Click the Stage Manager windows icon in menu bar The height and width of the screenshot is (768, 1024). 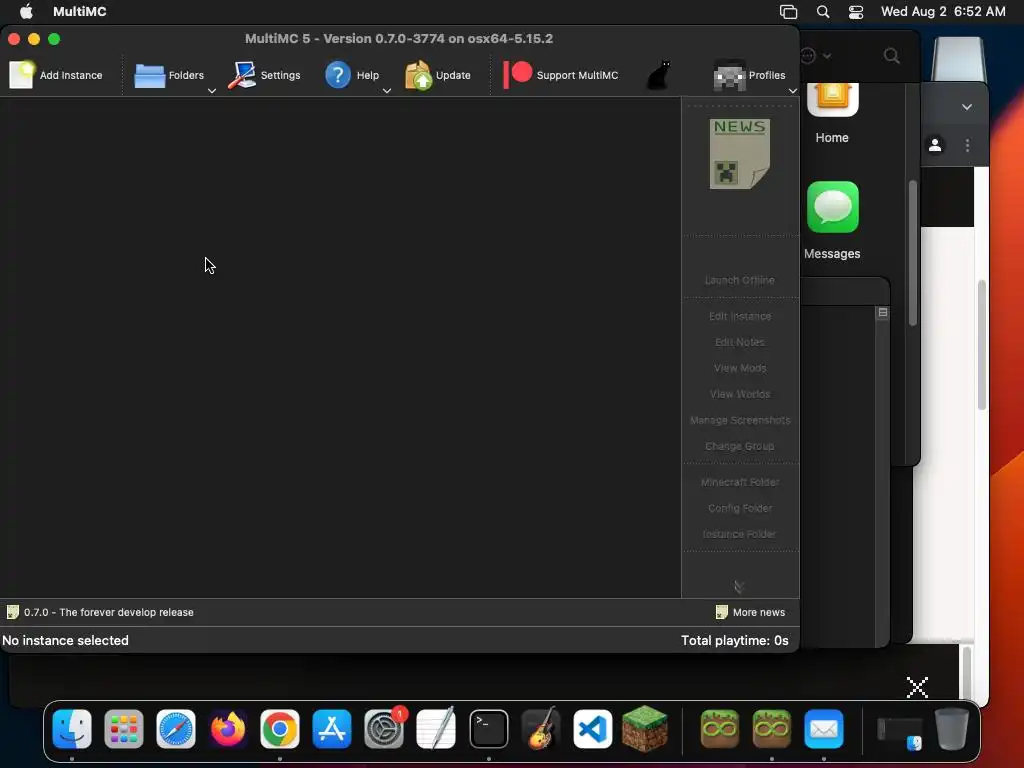click(x=788, y=12)
